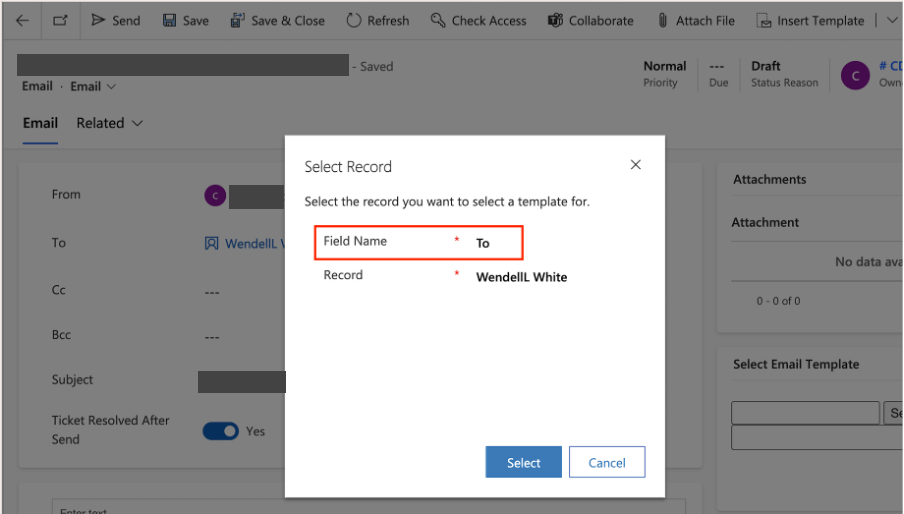904x514 pixels.
Task: Click the purple owner avatar in header
Action: click(x=855, y=75)
